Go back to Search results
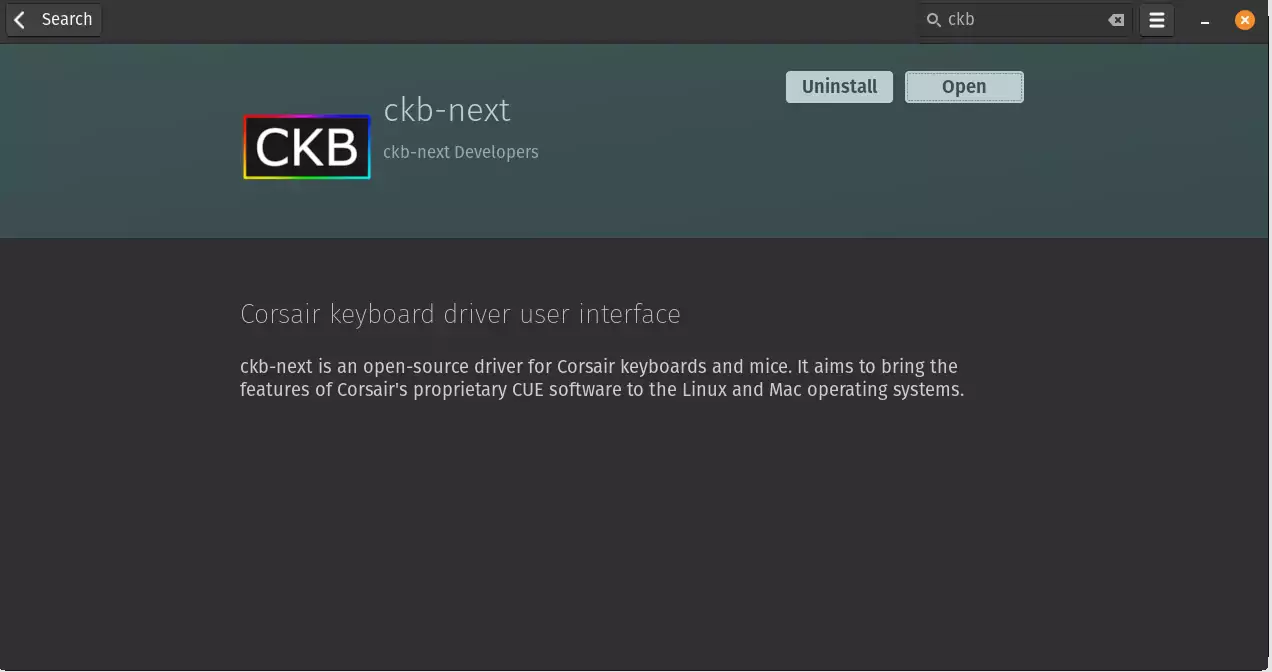 [54, 20]
